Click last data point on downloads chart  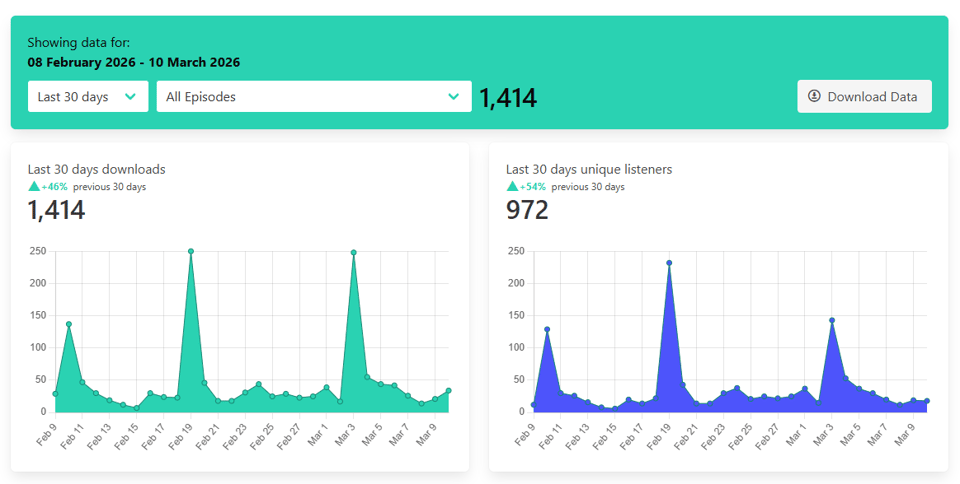coord(449,391)
